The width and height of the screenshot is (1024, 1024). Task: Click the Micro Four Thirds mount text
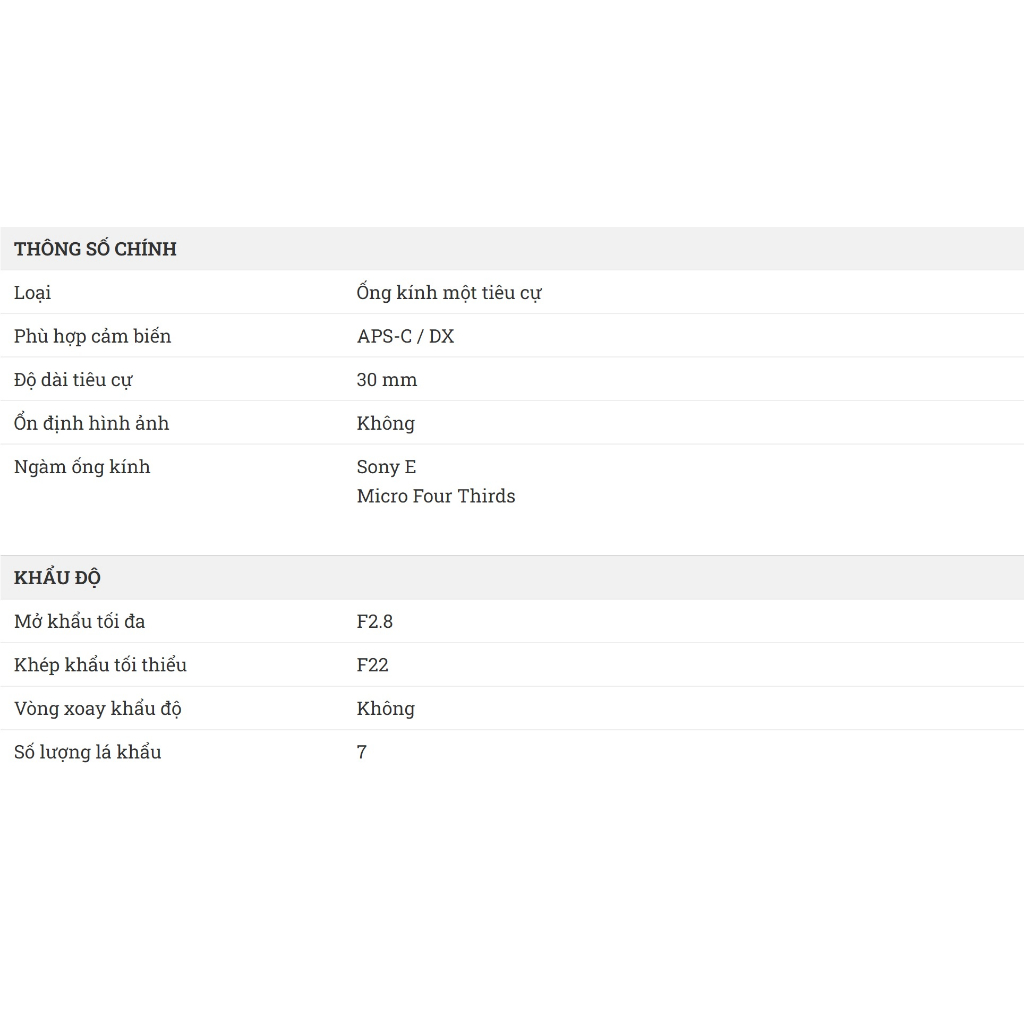click(x=436, y=496)
